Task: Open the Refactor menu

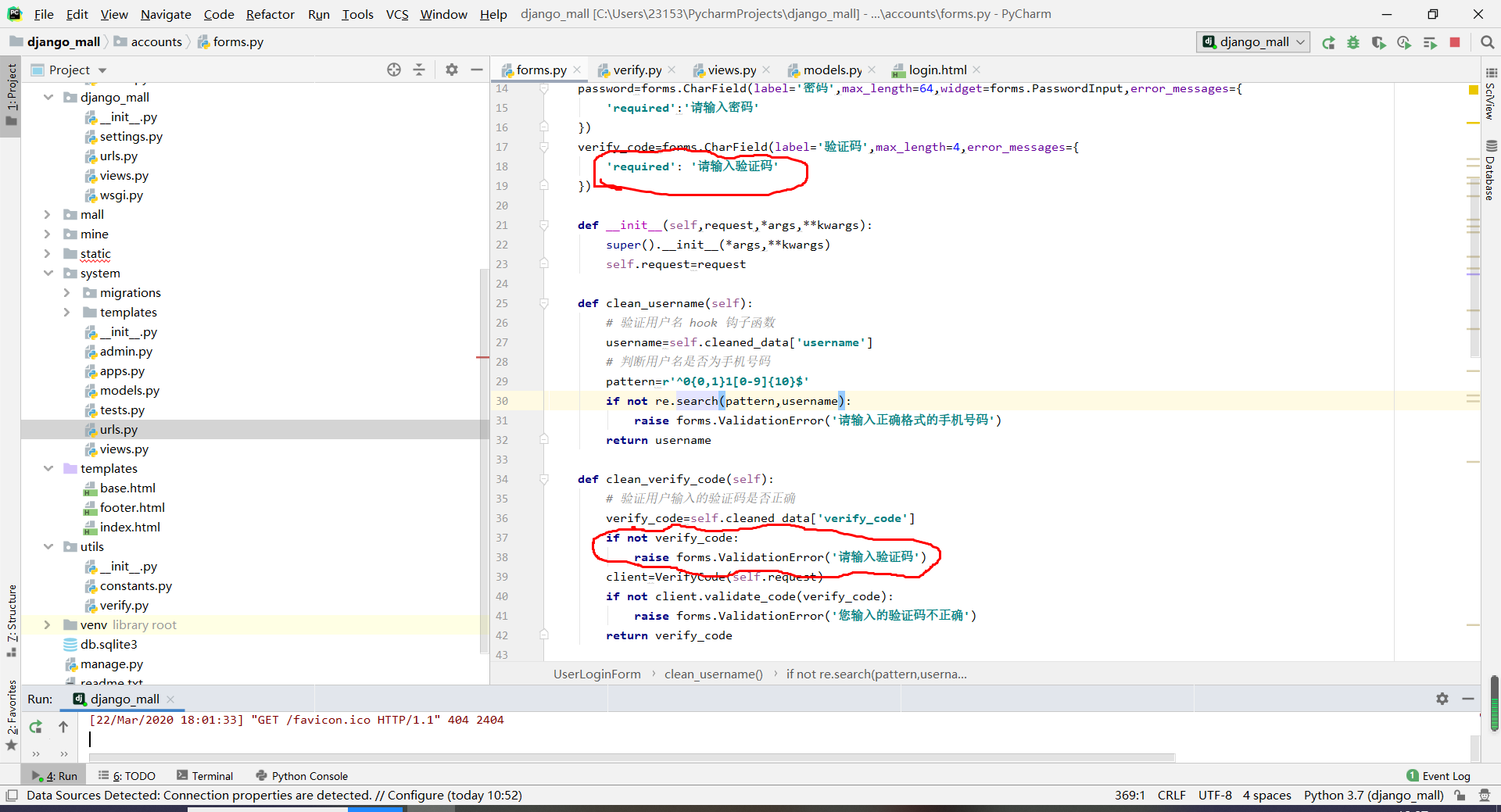Action: tap(270, 14)
